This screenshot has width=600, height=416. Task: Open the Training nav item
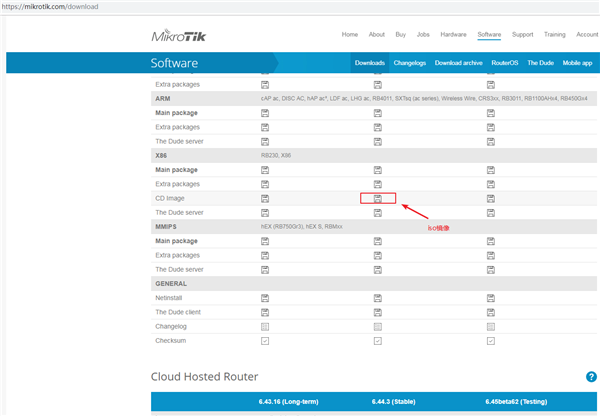pos(555,34)
